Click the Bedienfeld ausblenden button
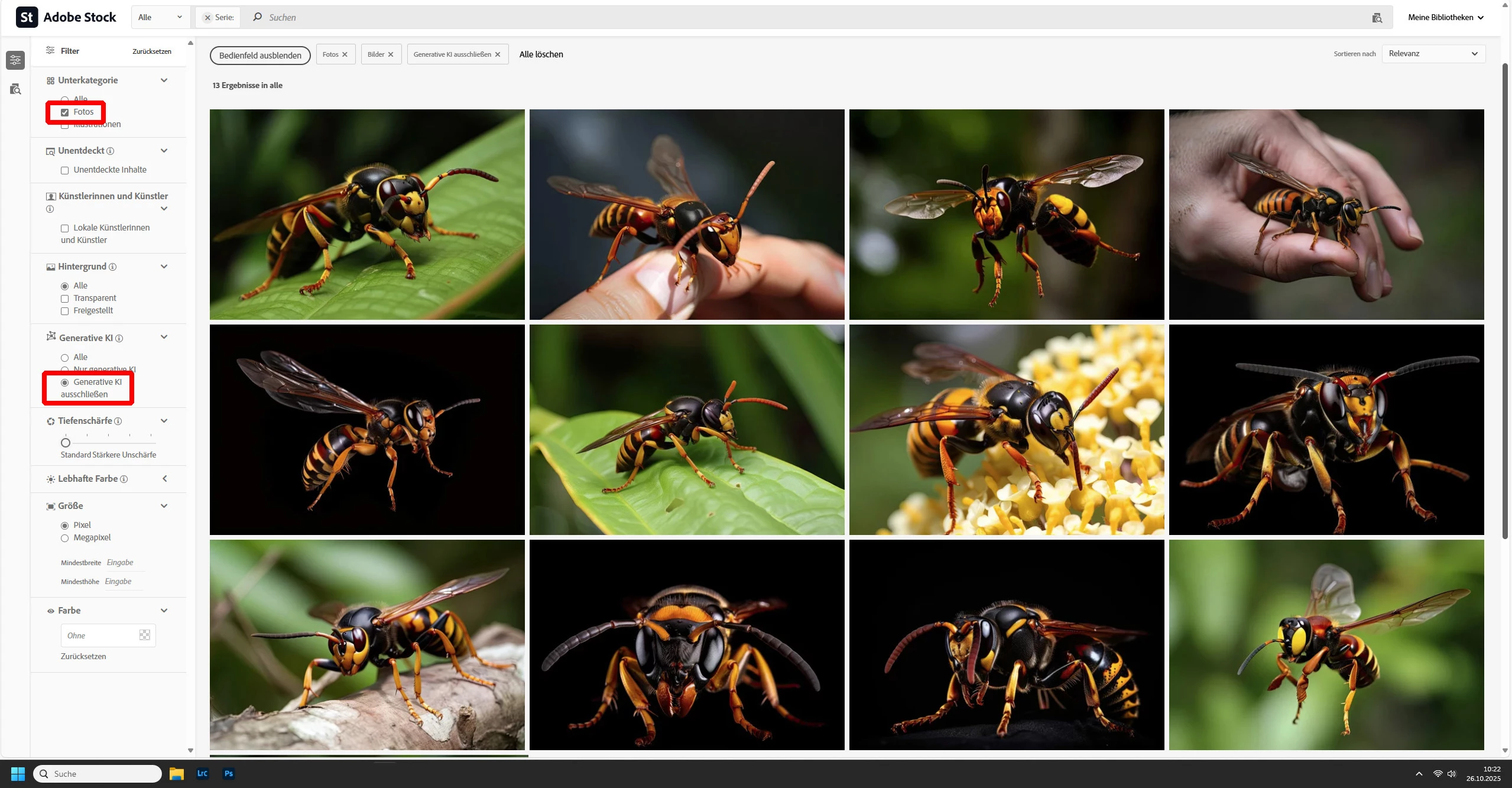This screenshot has width=1512, height=788. [260, 56]
